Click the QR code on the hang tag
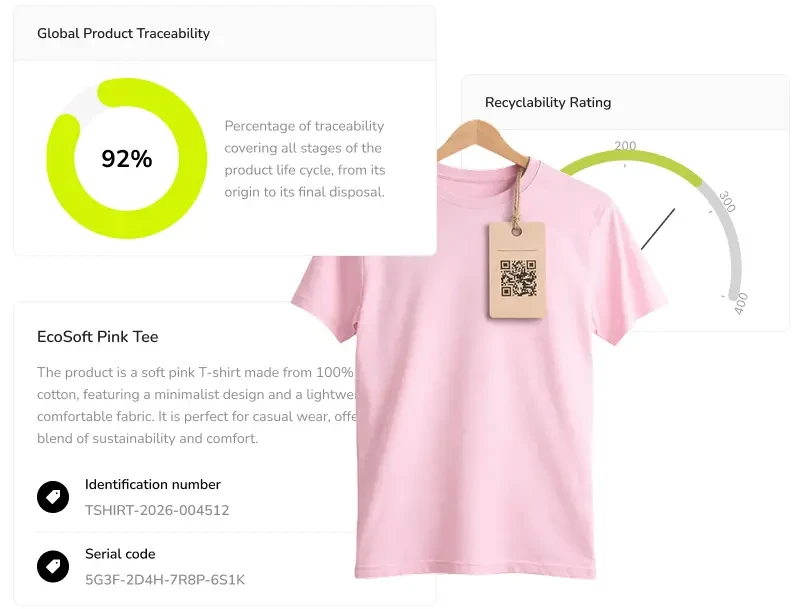This screenshot has height=609, width=803. 518,278
